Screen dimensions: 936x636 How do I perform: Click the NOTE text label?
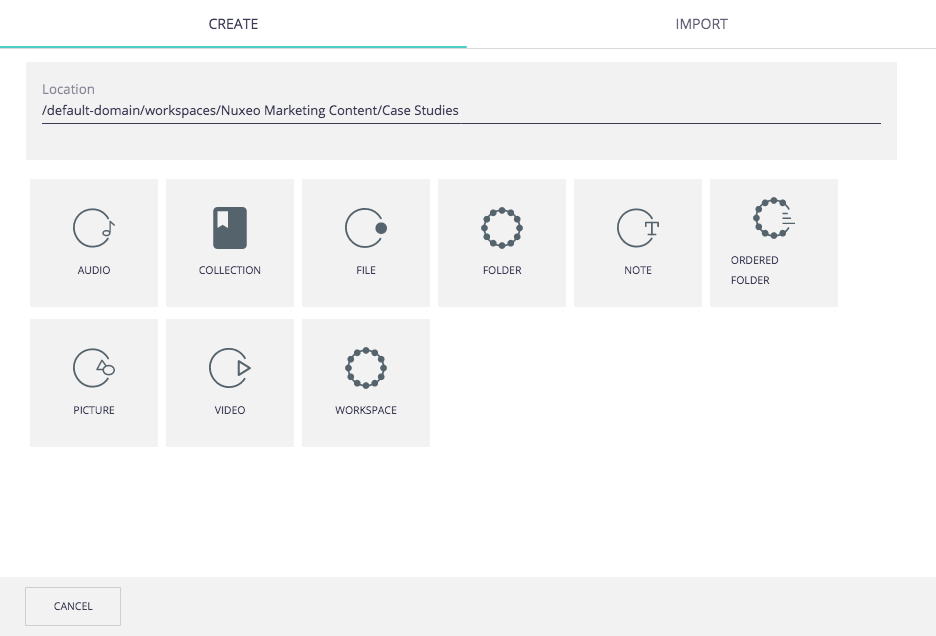click(x=638, y=270)
